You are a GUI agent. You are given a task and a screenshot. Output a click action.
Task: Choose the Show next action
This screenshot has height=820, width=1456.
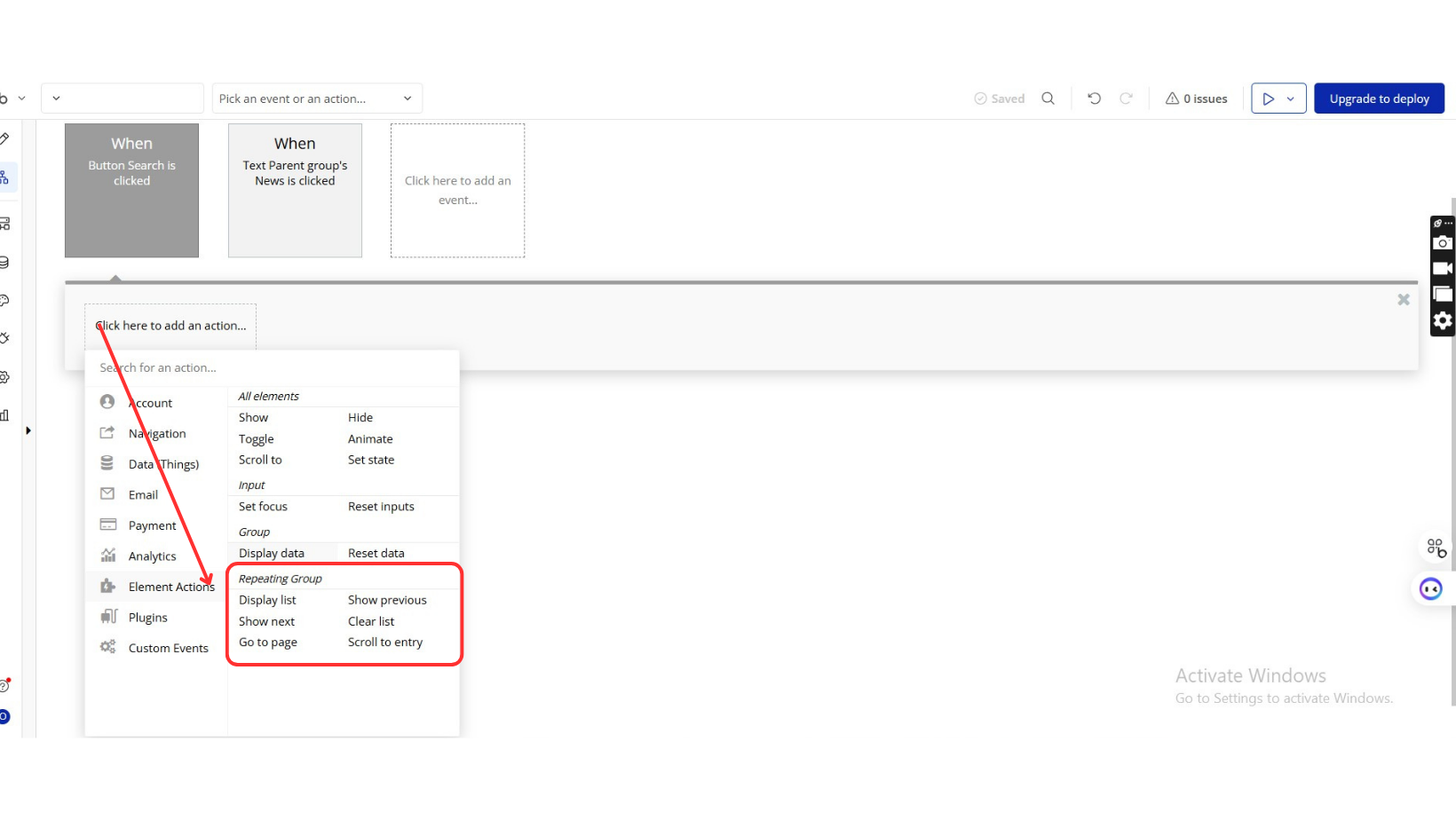pyautogui.click(x=266, y=621)
